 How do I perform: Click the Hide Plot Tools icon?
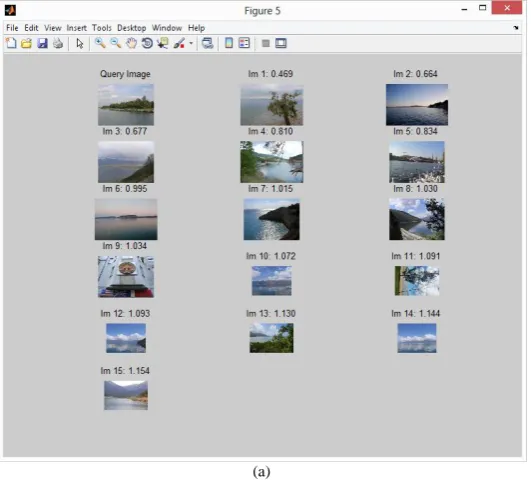[266, 43]
